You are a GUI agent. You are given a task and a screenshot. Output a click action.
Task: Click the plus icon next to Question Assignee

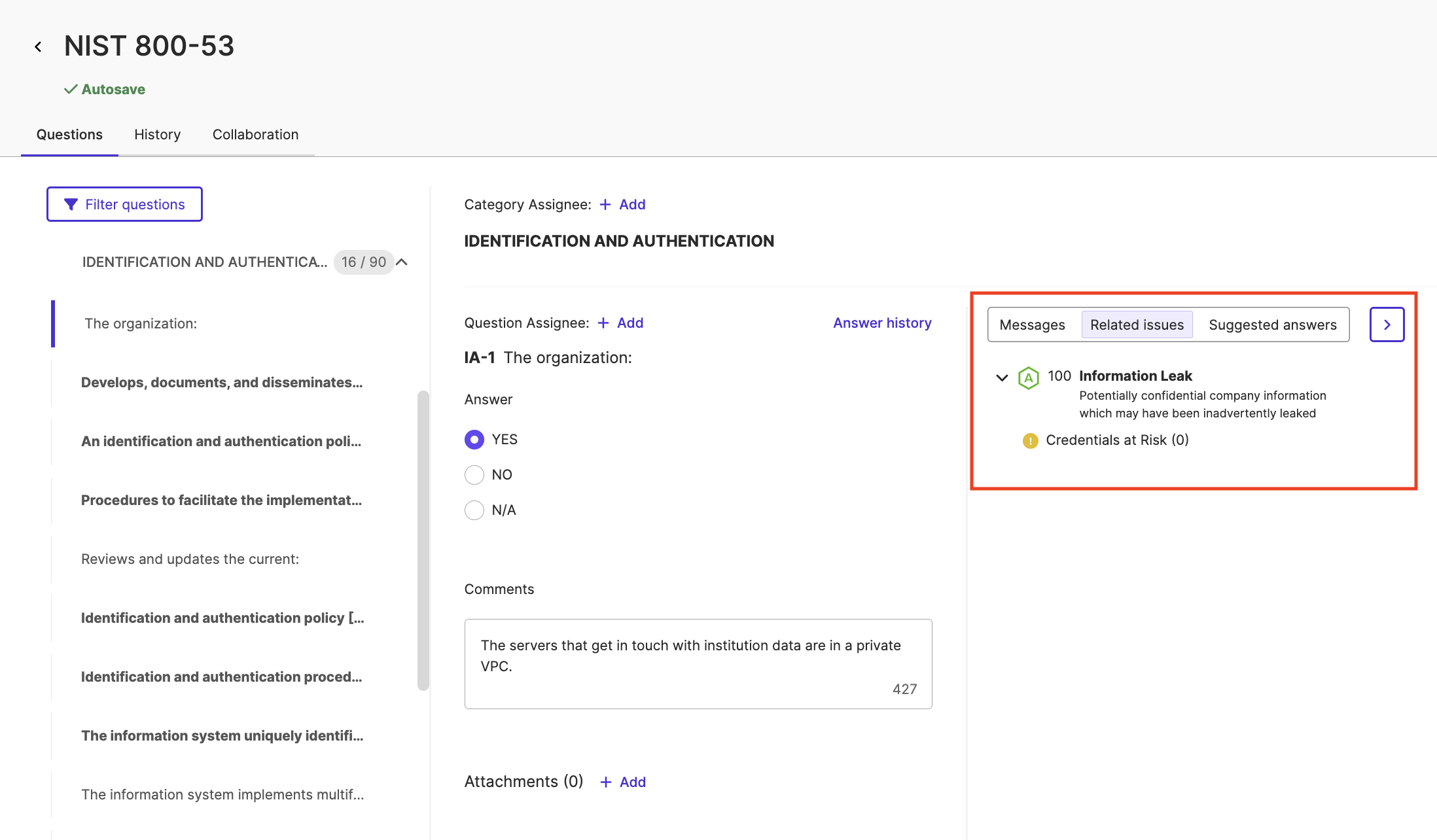[x=603, y=323]
